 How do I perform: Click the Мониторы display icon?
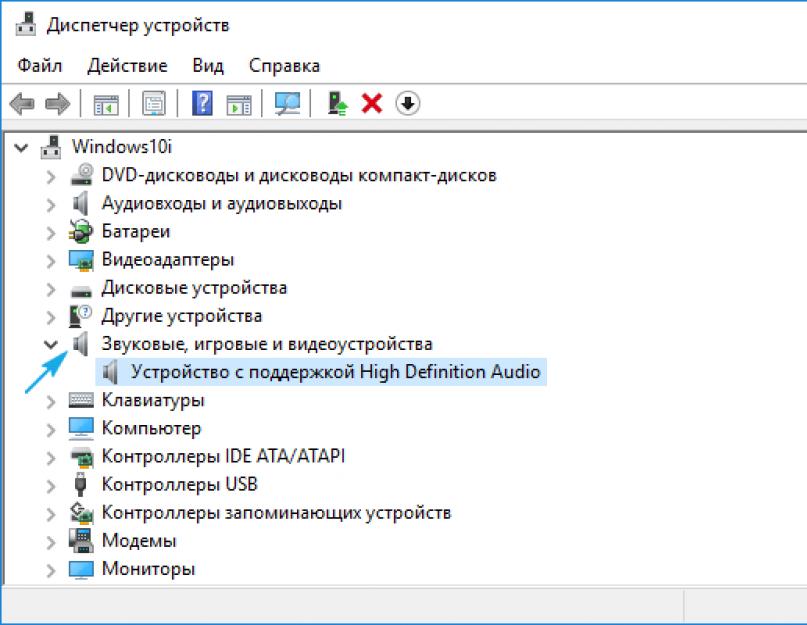click(81, 569)
